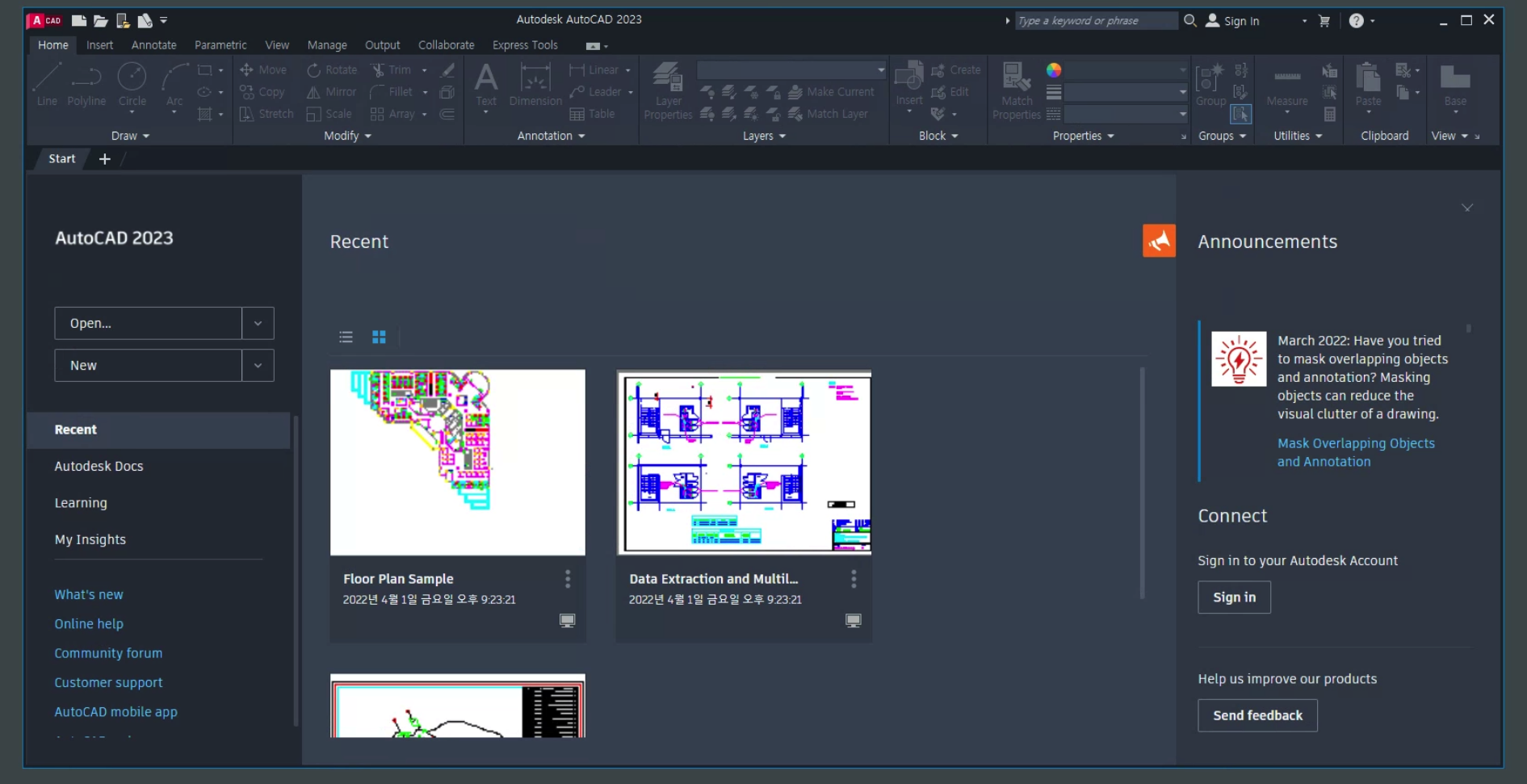Open the Annotate ribbon tab
This screenshot has width=1527, height=784.
pyautogui.click(x=154, y=45)
